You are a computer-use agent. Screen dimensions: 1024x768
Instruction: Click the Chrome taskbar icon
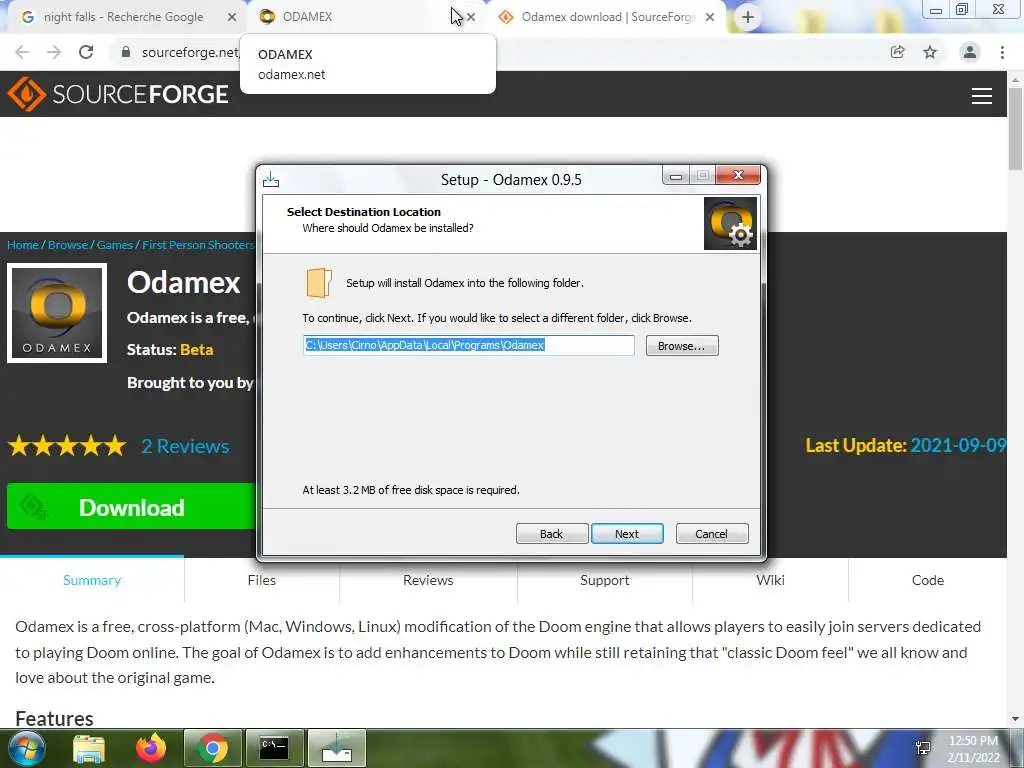pos(212,748)
